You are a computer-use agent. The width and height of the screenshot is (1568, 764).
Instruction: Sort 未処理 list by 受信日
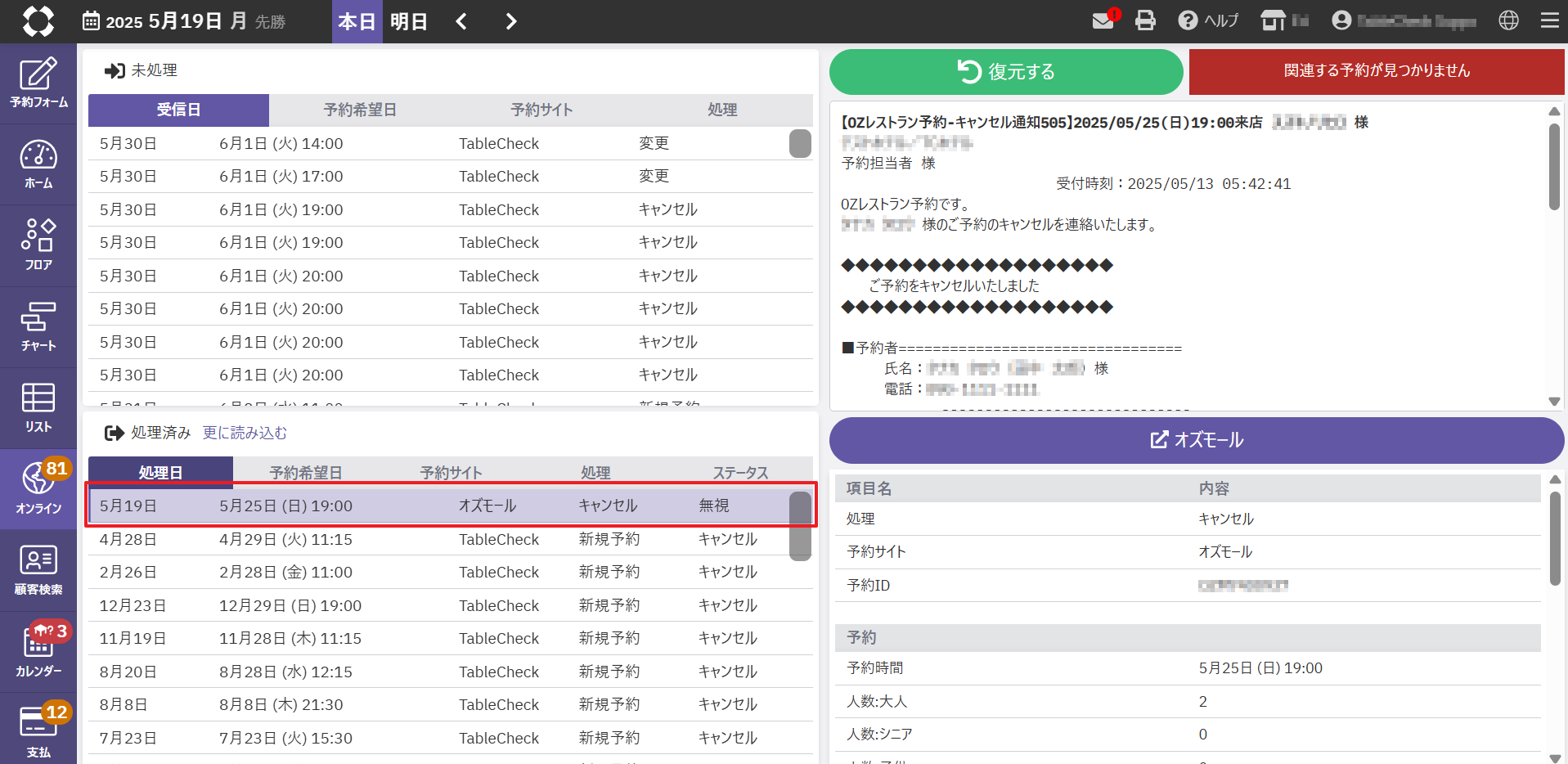[x=178, y=110]
